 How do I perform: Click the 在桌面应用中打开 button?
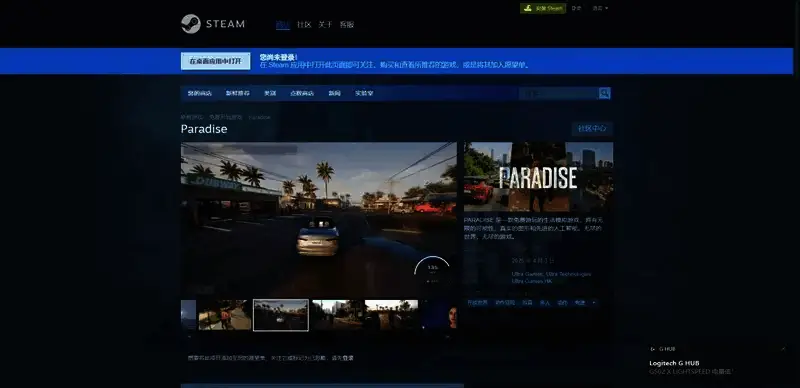coord(215,61)
